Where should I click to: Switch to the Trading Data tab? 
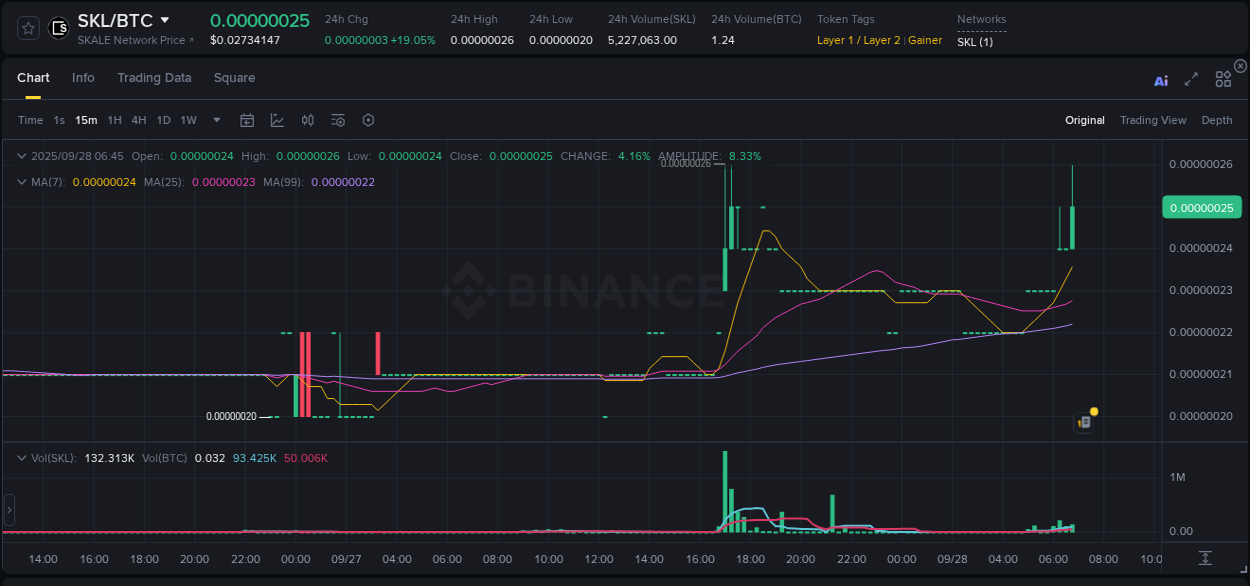coord(154,77)
